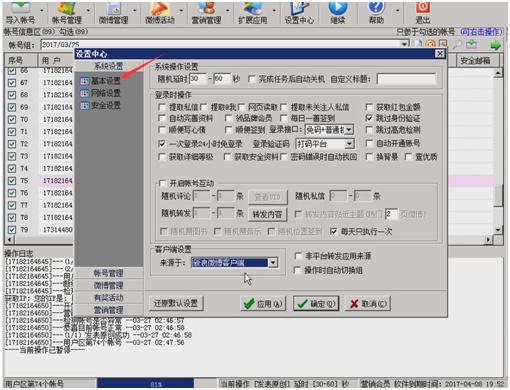Expand the 帐号管理 dropdown arrow in the toolbar
The width and height of the screenshot is (510, 390).
tap(88, 11)
